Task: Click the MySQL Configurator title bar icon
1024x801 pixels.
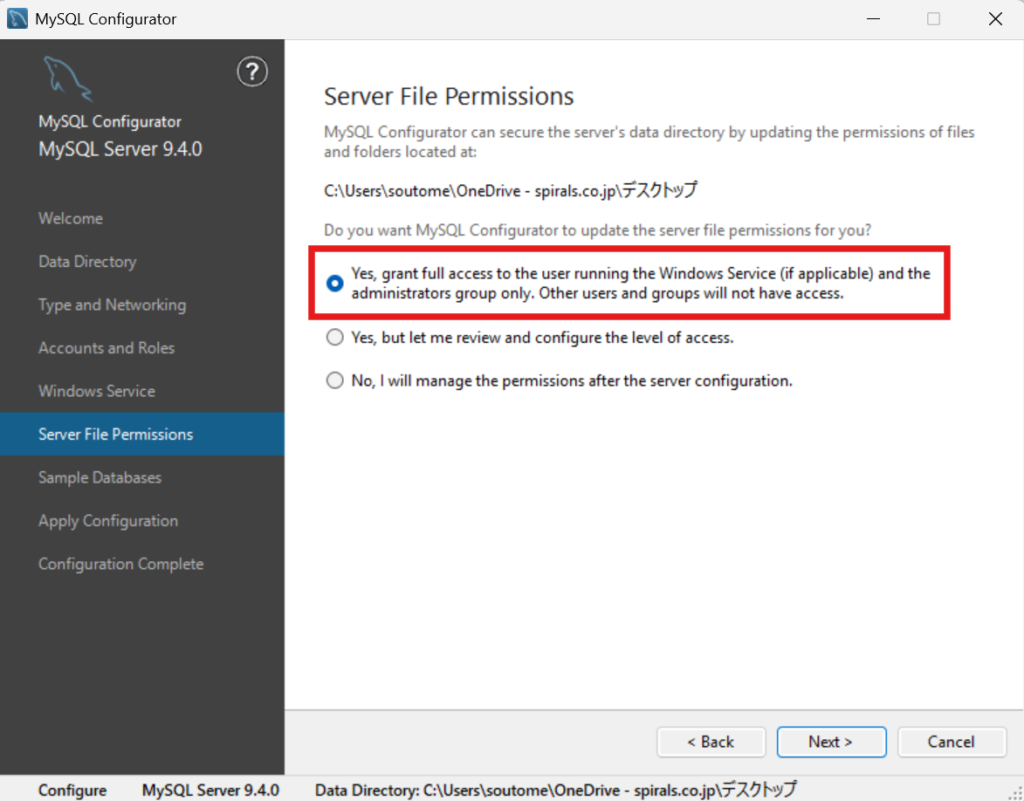Action: (x=17, y=19)
